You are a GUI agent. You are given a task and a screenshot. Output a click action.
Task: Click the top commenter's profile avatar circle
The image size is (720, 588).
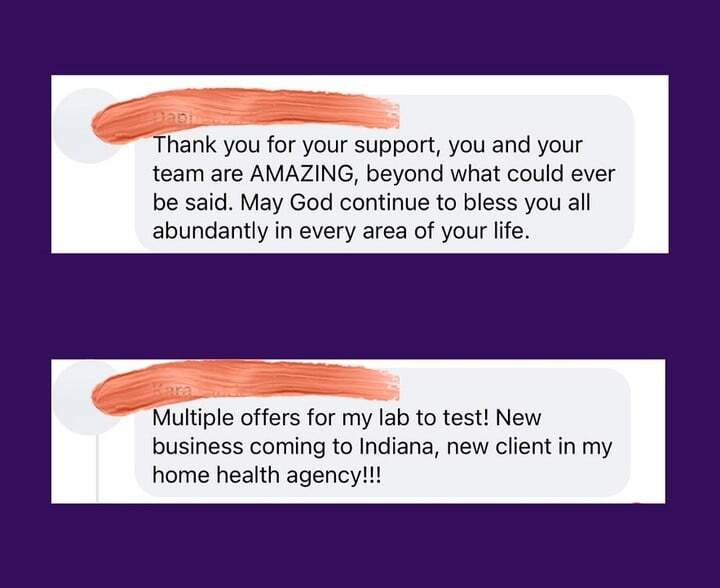click(90, 126)
